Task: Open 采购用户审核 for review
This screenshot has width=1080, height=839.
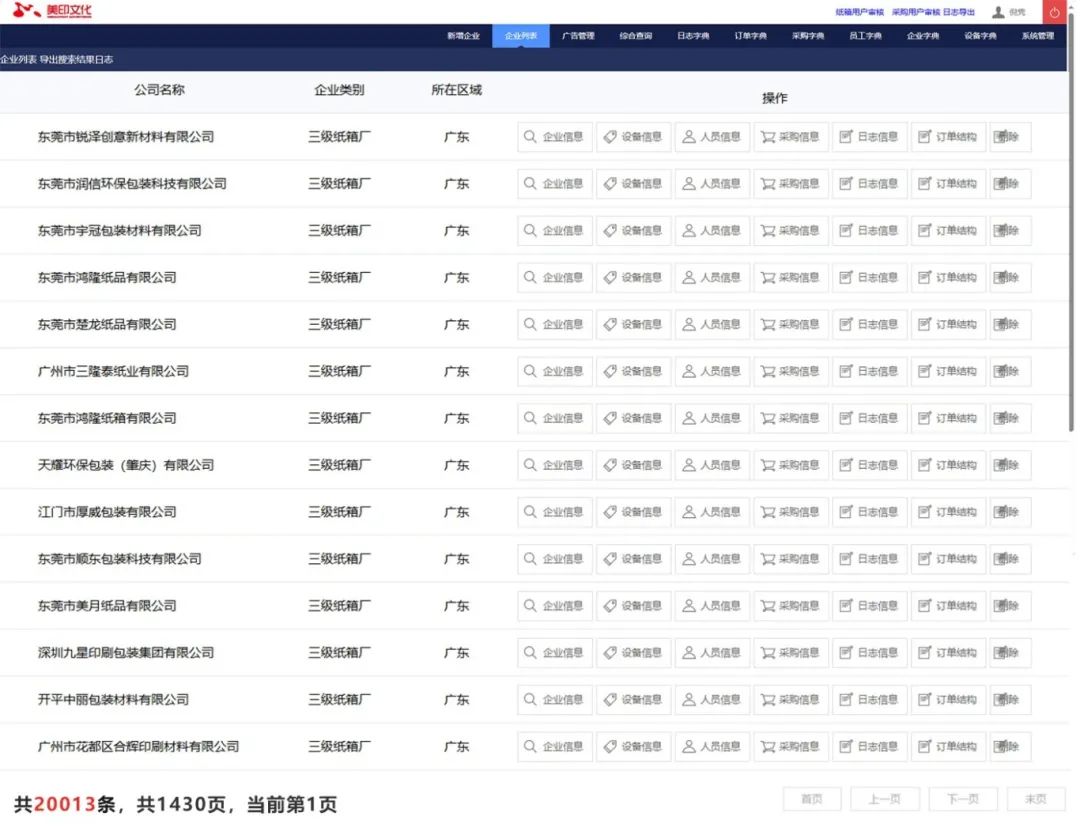Action: [x=915, y=12]
